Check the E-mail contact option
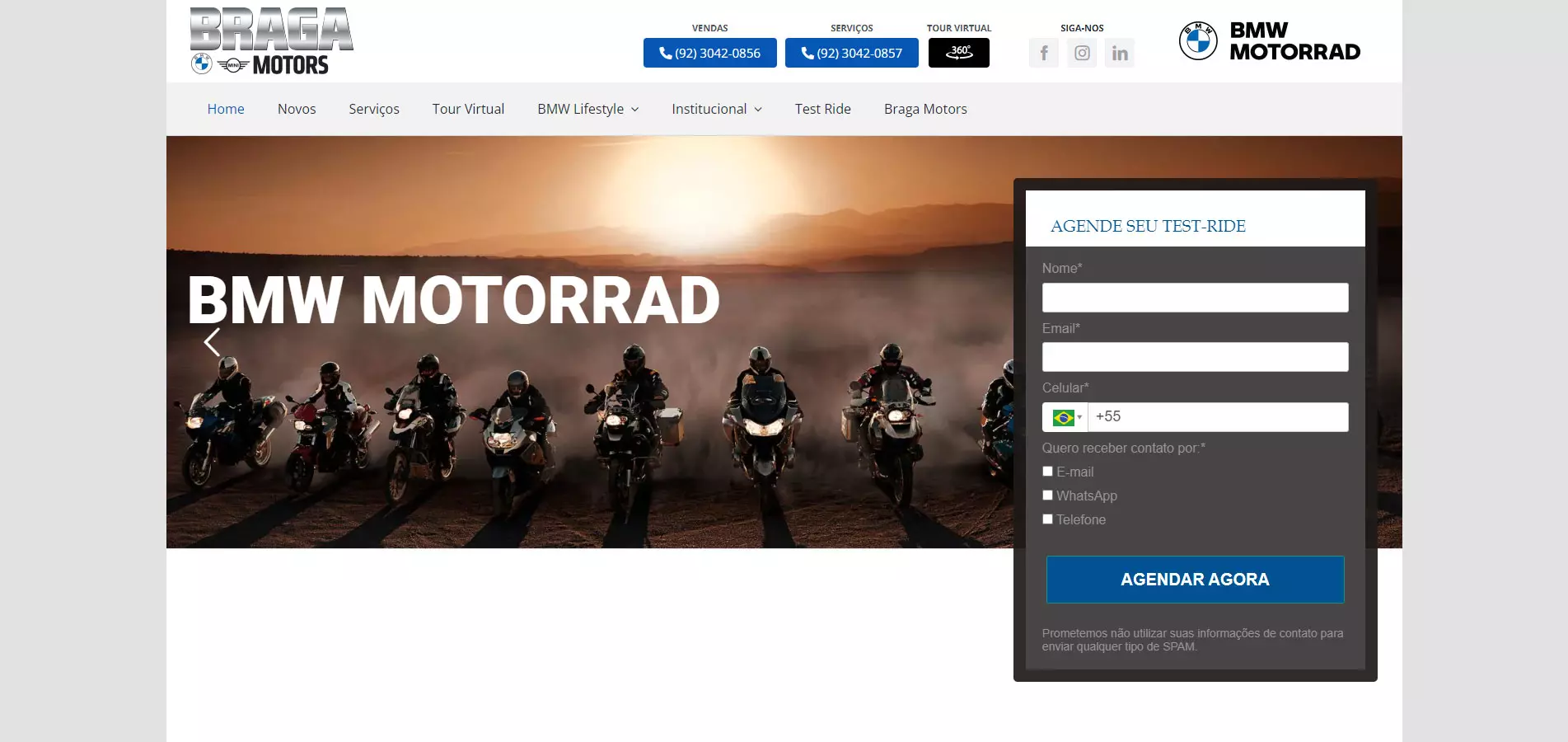Screen dimensions: 1568x742 point(1048,472)
